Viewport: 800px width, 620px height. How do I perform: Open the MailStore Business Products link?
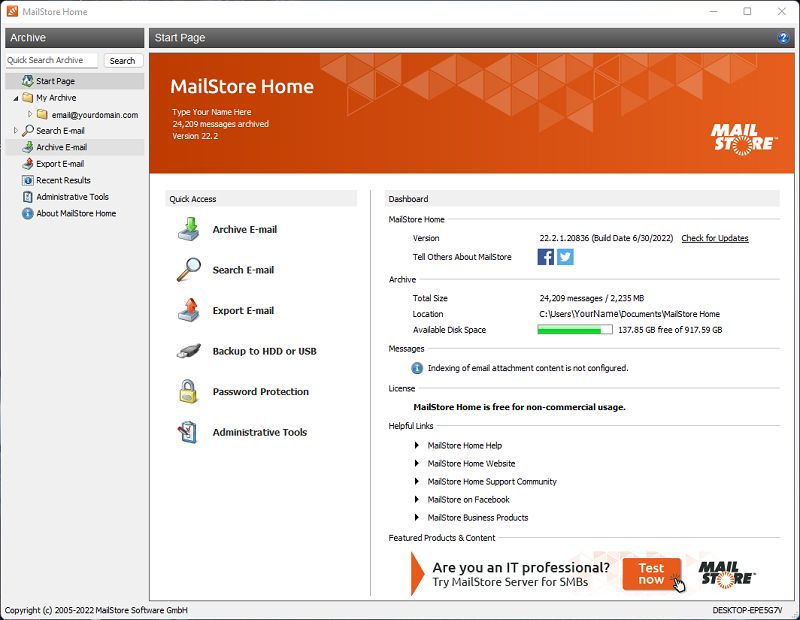478,517
